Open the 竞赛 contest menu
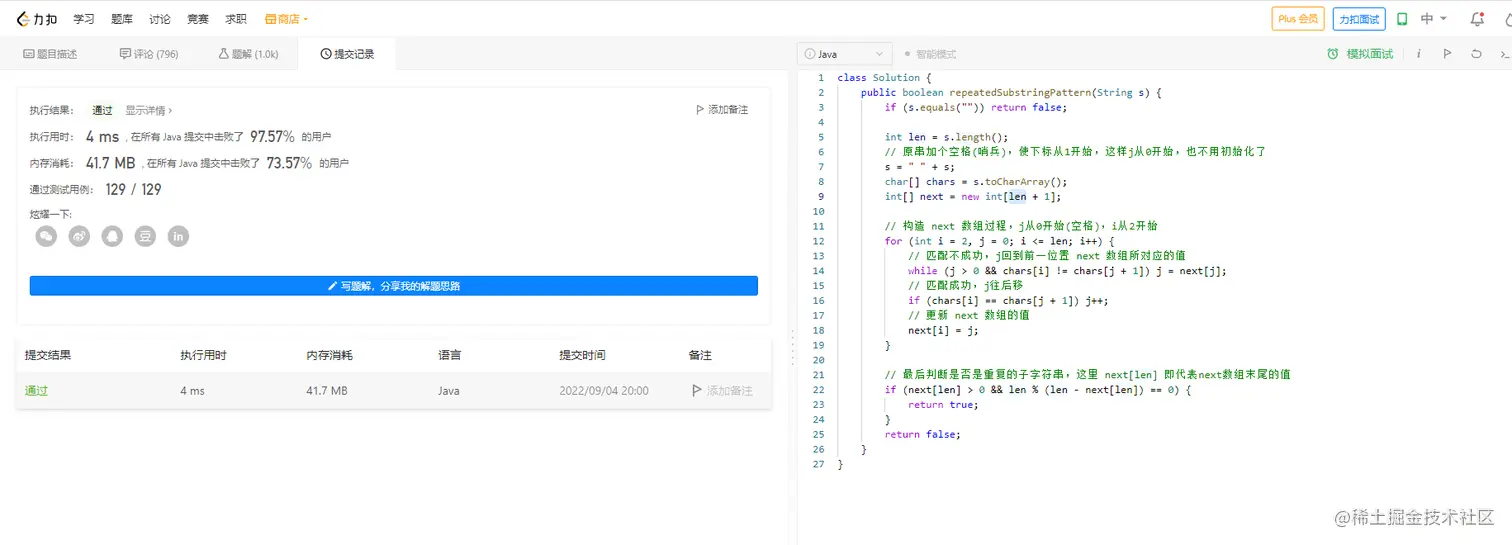Screen dimensions: 1512x545 [198, 19]
